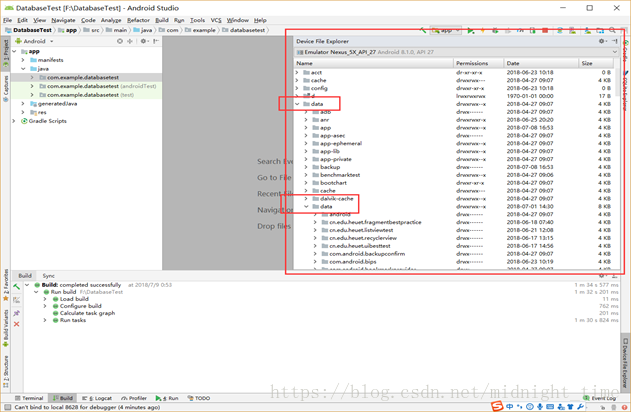Open the Profiler tool window
Screen dimensions: 631x412
(134, 398)
